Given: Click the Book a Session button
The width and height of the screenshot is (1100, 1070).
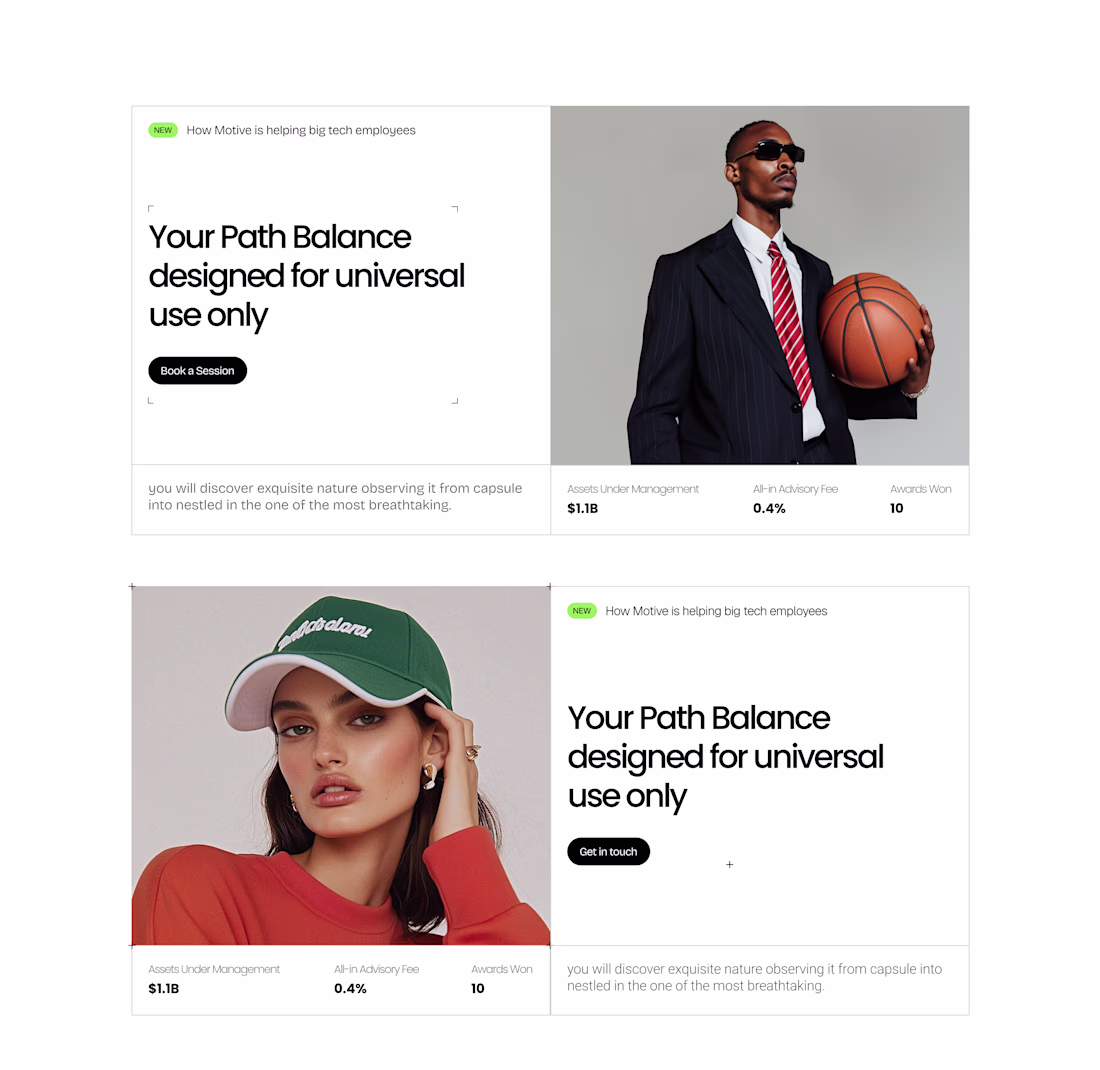Looking at the screenshot, I should point(197,370).
